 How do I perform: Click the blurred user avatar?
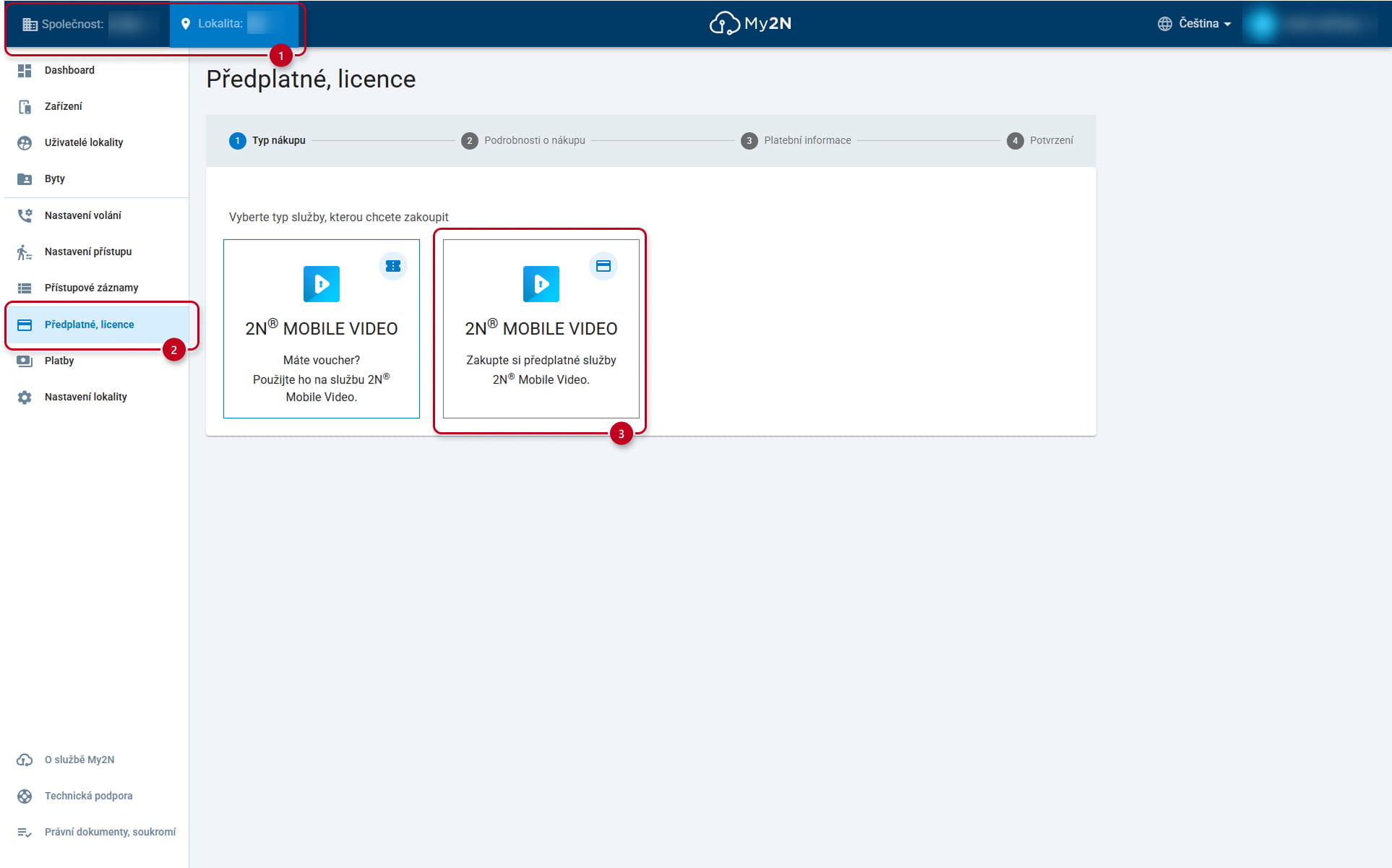tap(1262, 24)
